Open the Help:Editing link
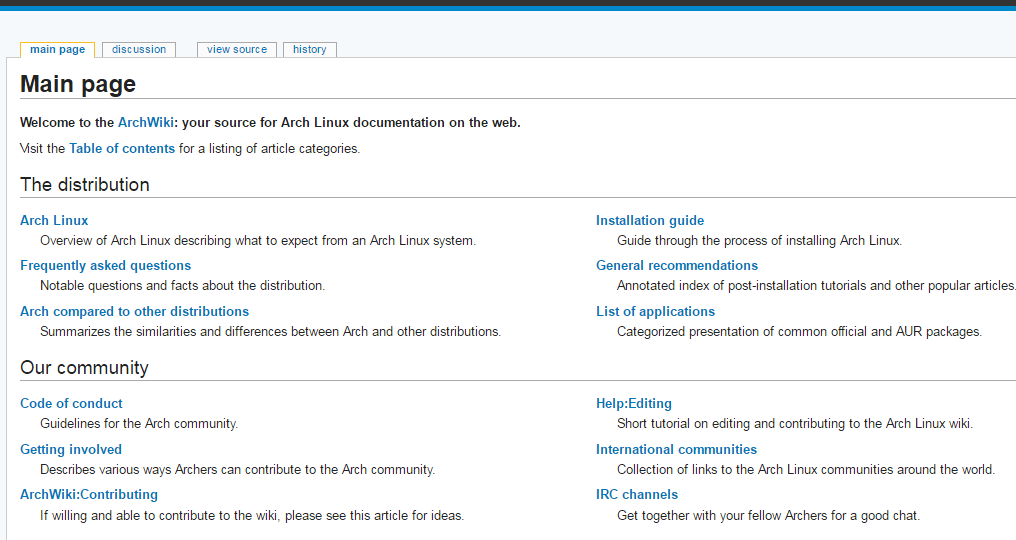This screenshot has height=540, width=1016. point(634,403)
